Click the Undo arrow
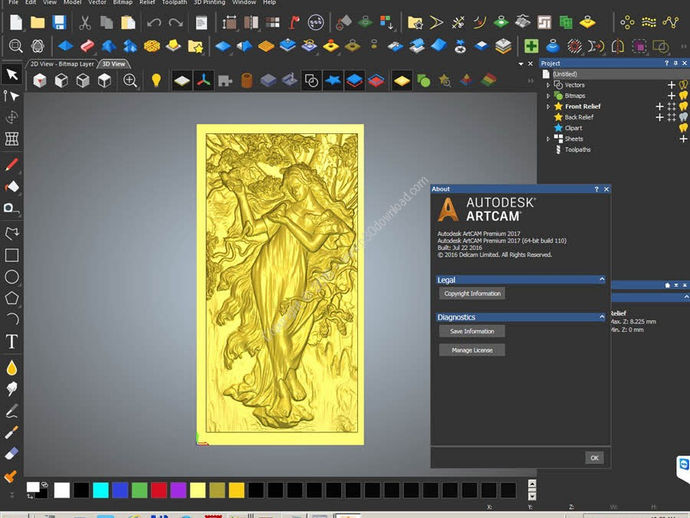The image size is (690, 518). [x=154, y=22]
